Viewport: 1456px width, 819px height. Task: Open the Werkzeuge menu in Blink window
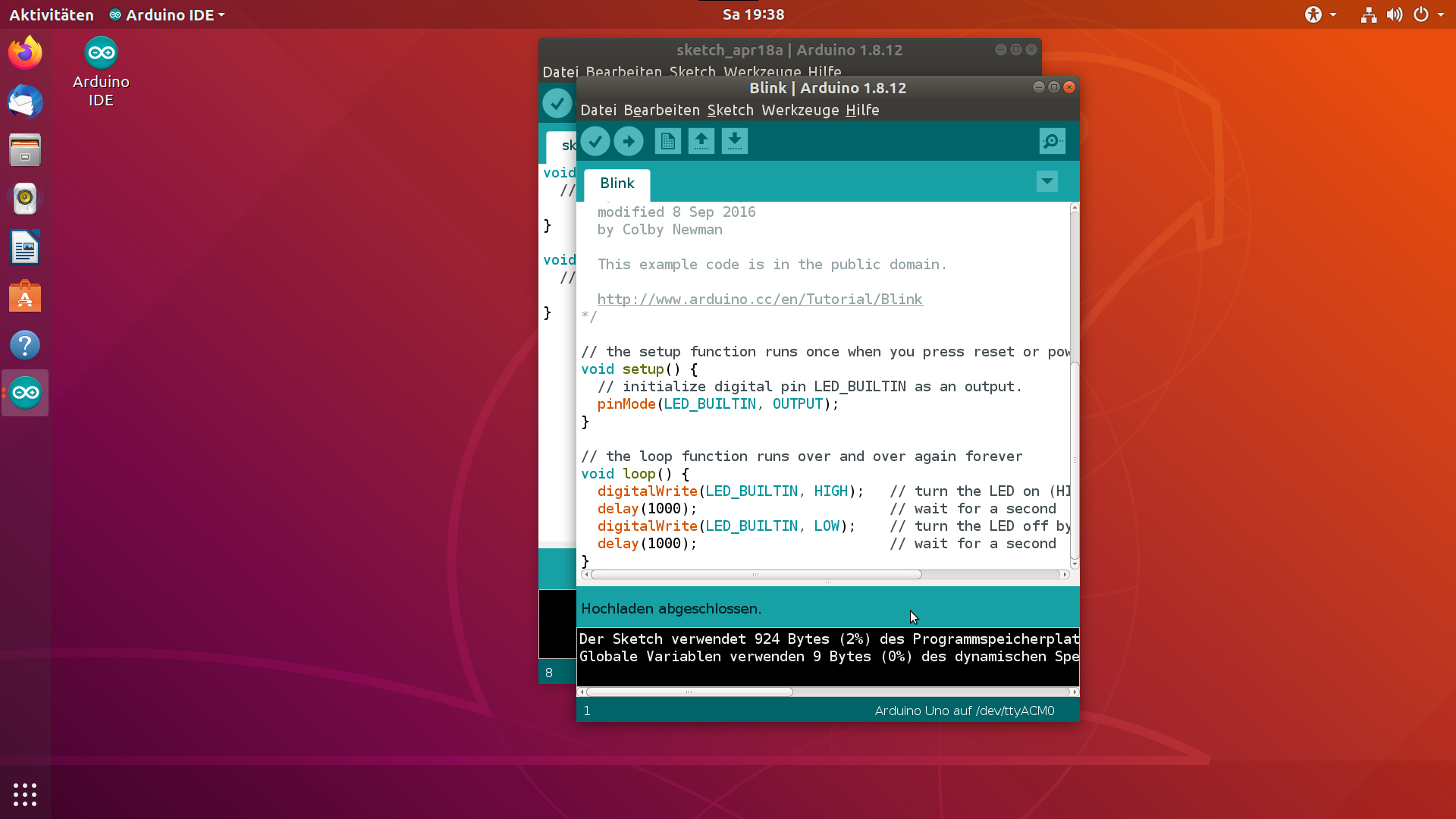(800, 110)
